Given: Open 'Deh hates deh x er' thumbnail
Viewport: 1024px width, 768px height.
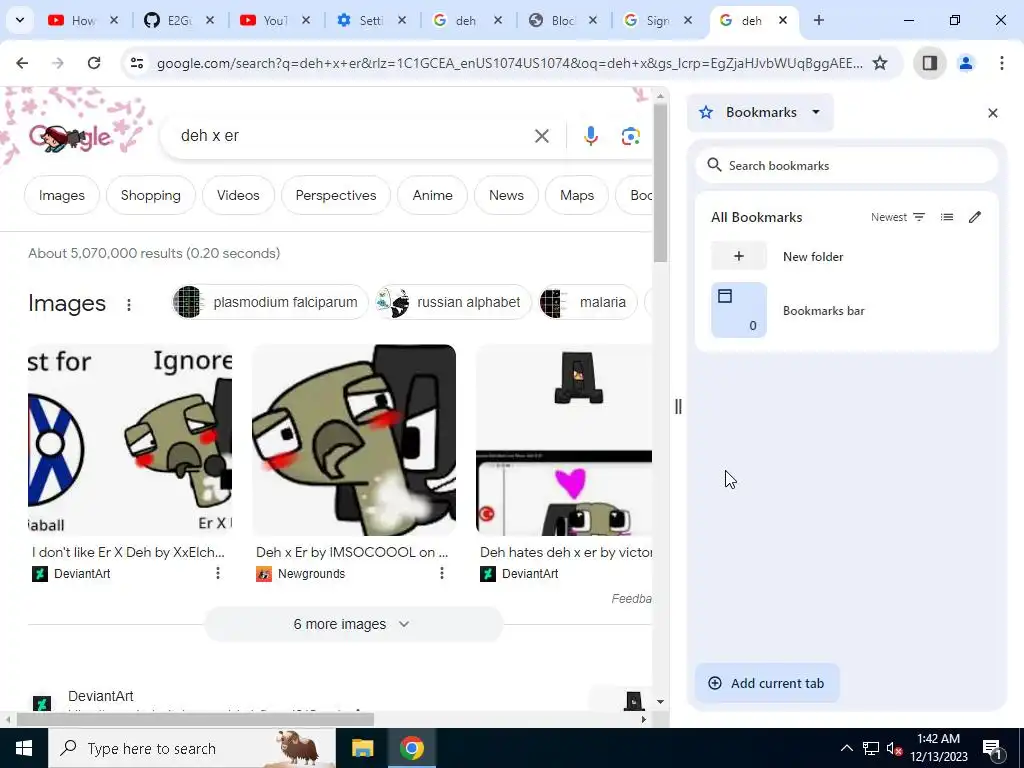Looking at the screenshot, I should coord(564,440).
